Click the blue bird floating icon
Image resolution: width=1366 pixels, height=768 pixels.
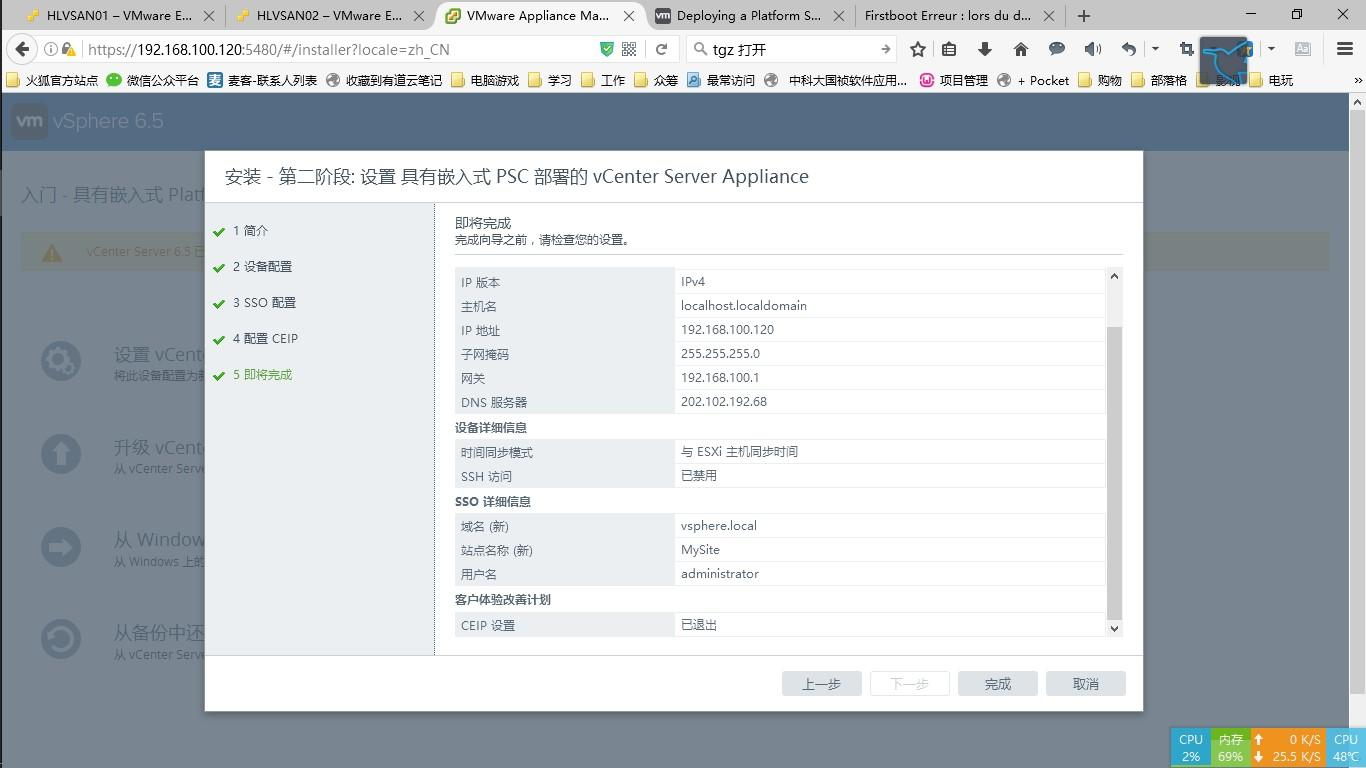click(1225, 61)
